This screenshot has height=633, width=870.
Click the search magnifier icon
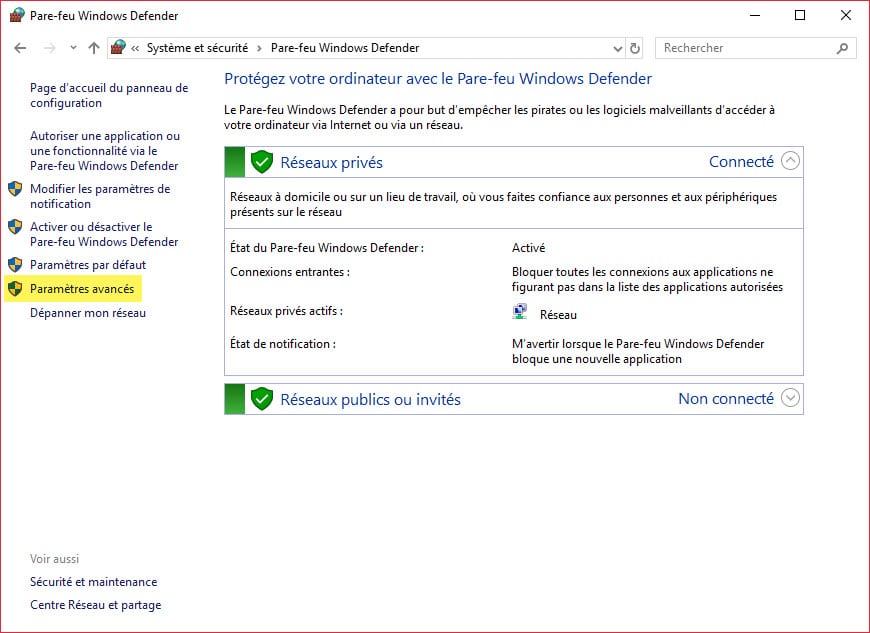point(842,49)
